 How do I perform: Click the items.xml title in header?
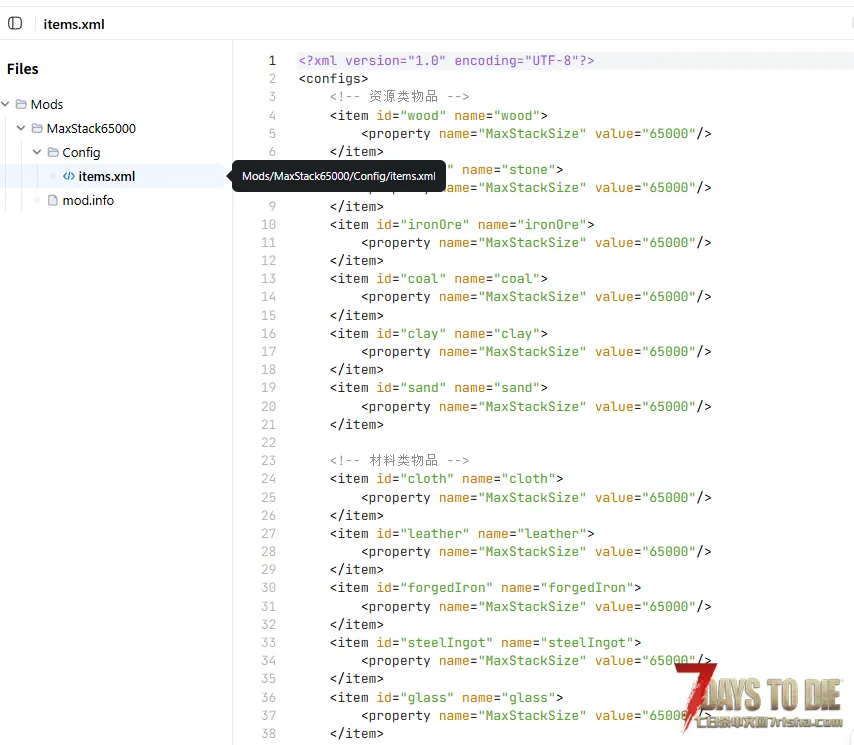point(74,24)
